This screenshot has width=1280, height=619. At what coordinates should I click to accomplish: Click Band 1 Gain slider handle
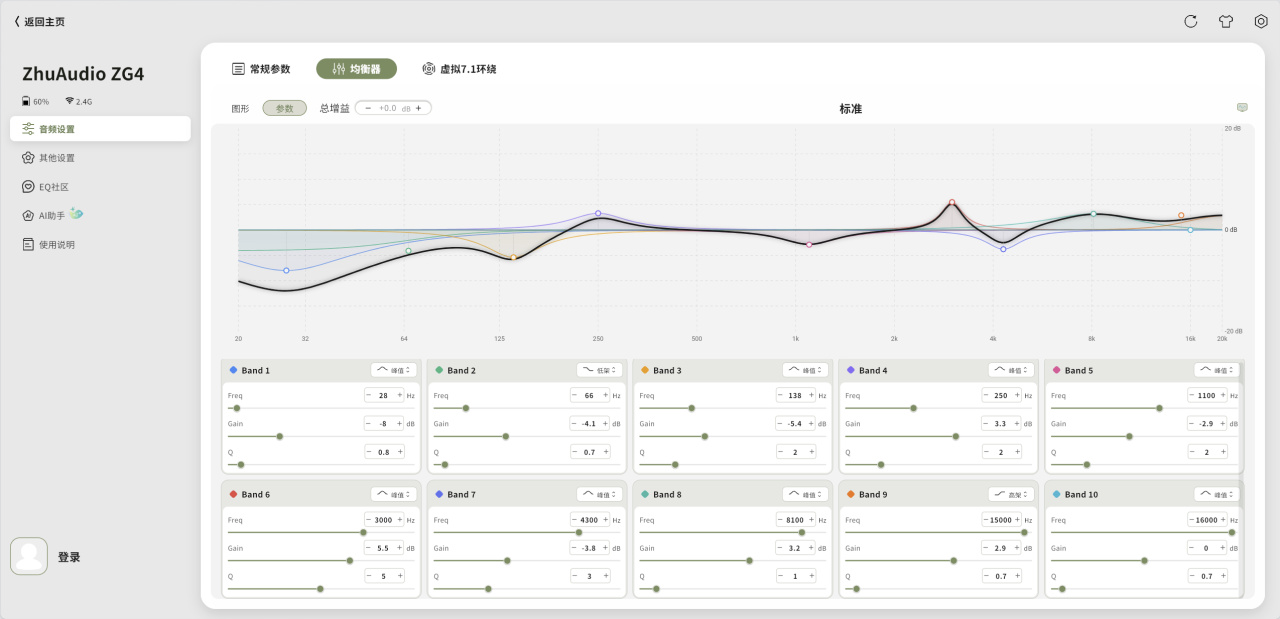pyautogui.click(x=280, y=436)
